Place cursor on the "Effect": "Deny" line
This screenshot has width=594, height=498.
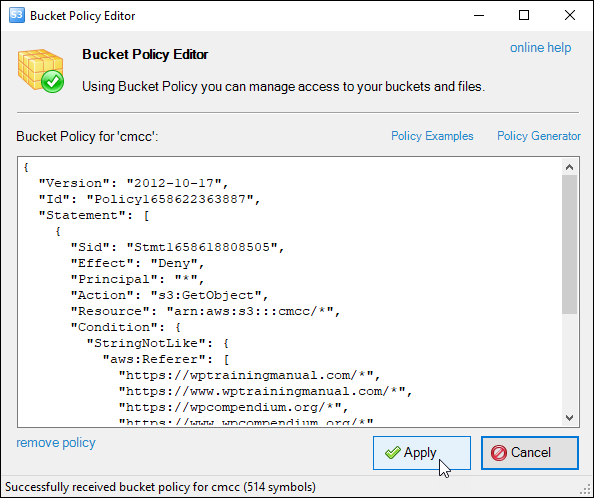138,264
